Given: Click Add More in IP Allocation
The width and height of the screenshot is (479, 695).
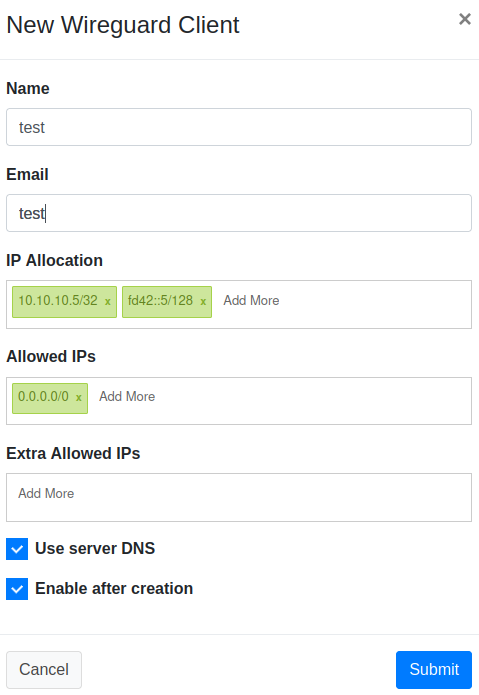Looking at the screenshot, I should point(251,301).
